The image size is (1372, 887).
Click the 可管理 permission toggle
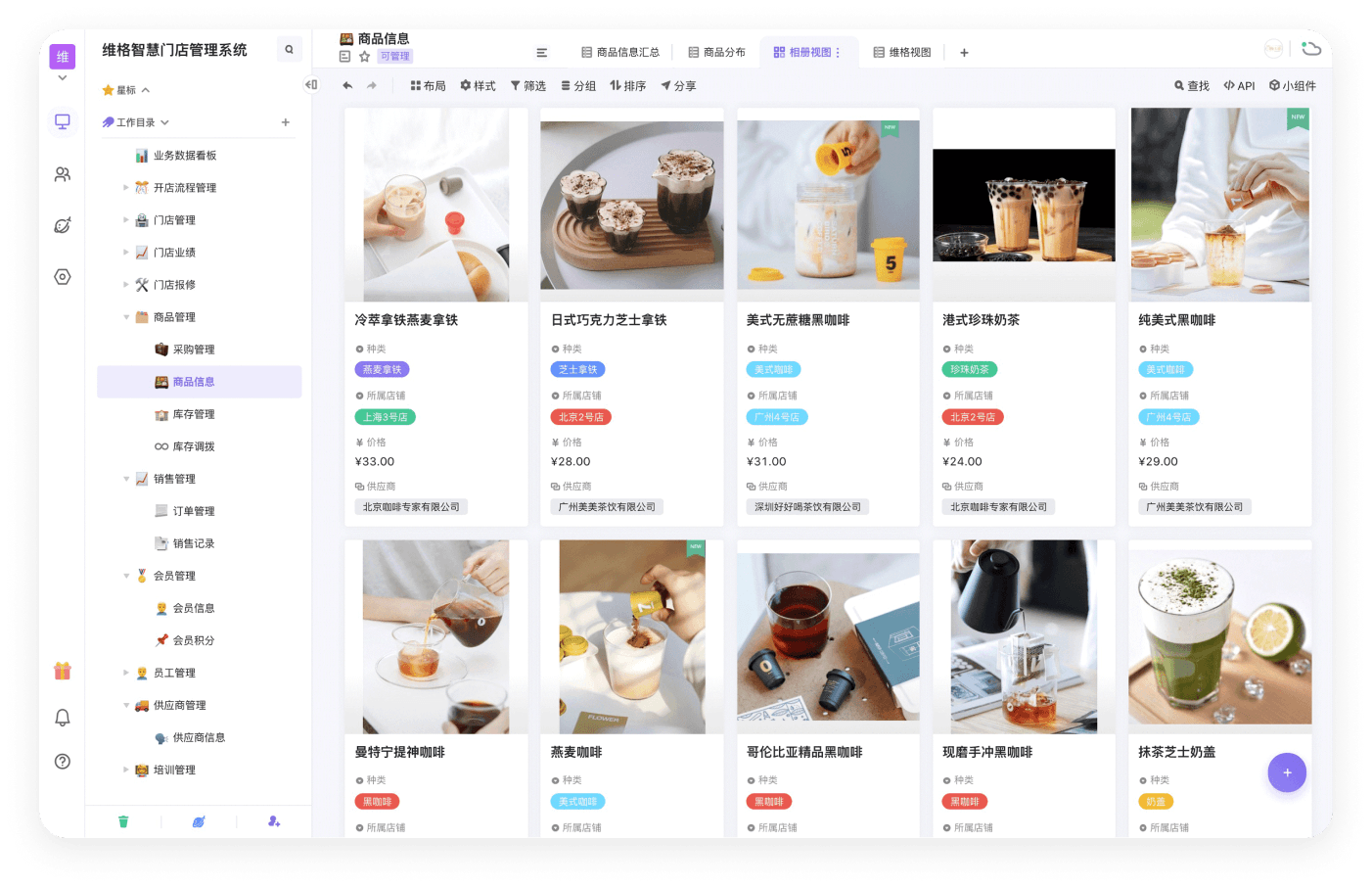394,56
